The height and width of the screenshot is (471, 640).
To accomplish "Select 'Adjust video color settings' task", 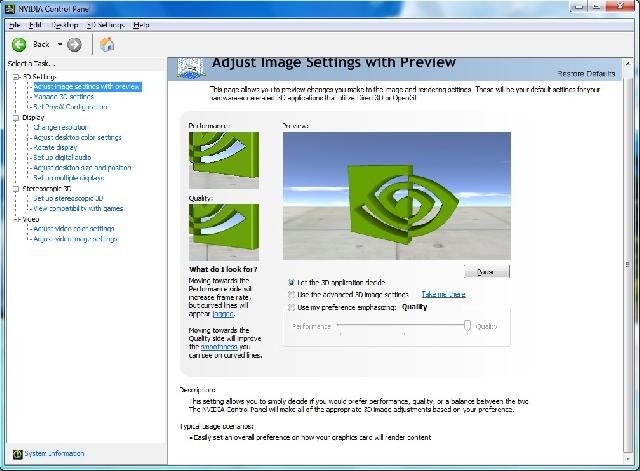I will [74, 229].
